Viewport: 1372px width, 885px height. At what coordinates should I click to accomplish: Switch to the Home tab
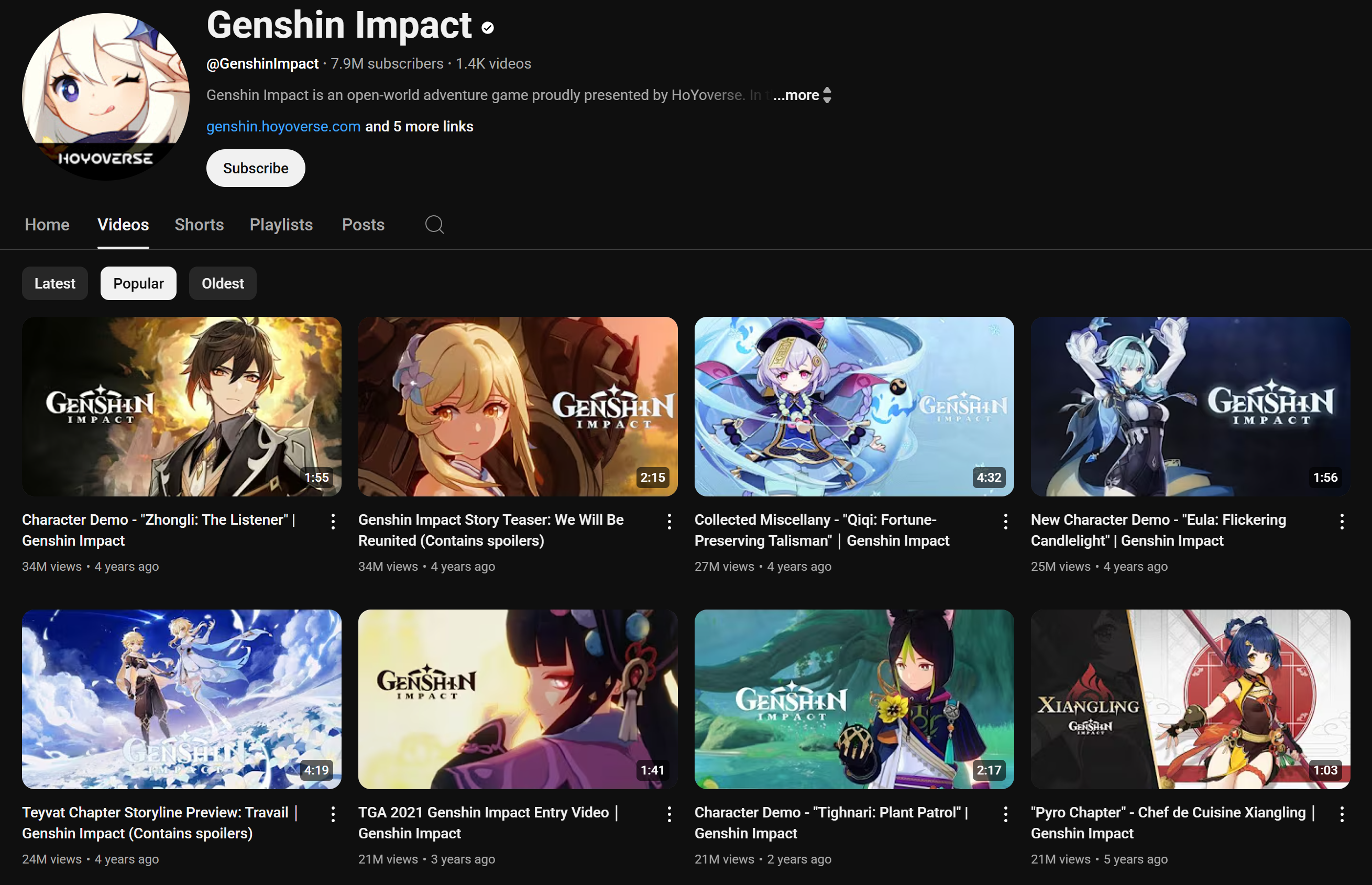click(47, 225)
